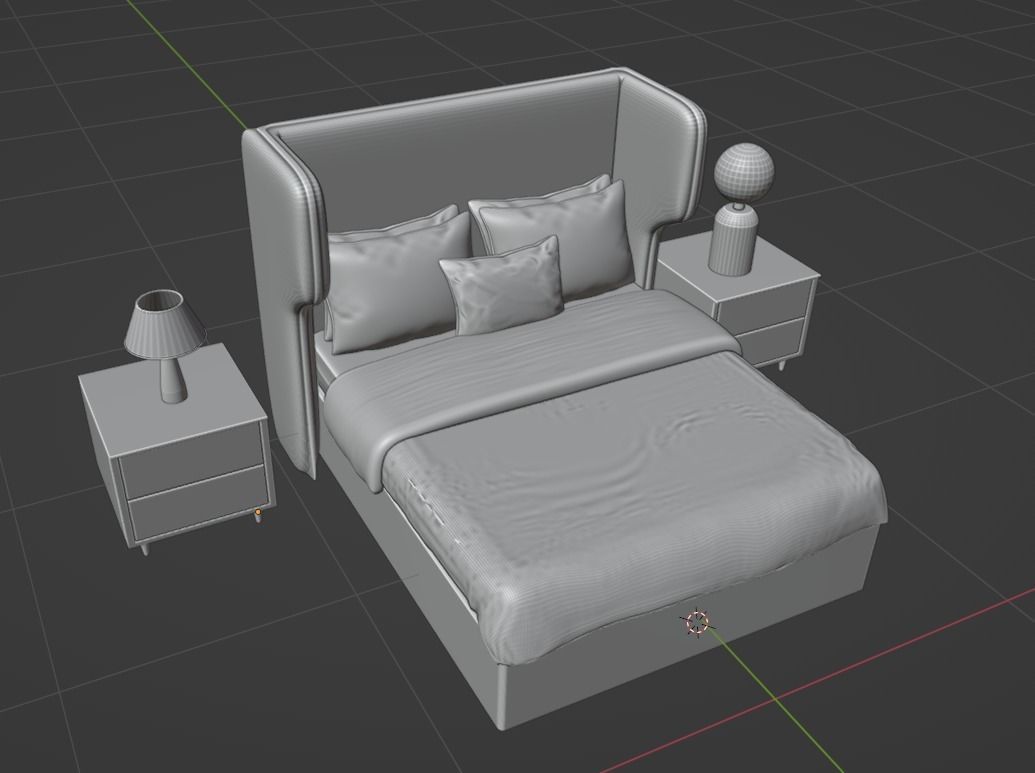Select the conical lampshade on left nightstand

click(x=164, y=324)
